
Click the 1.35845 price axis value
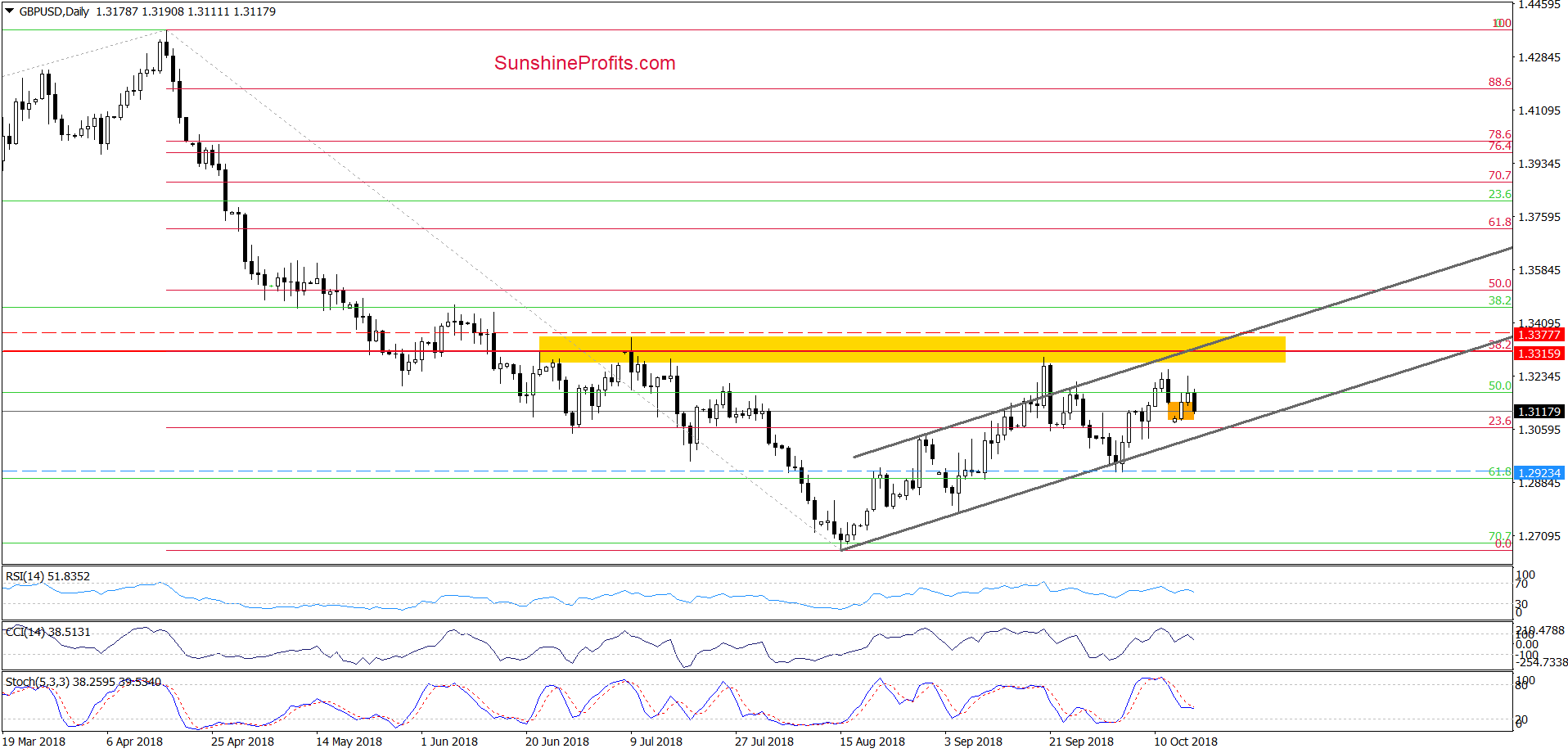(1539, 270)
